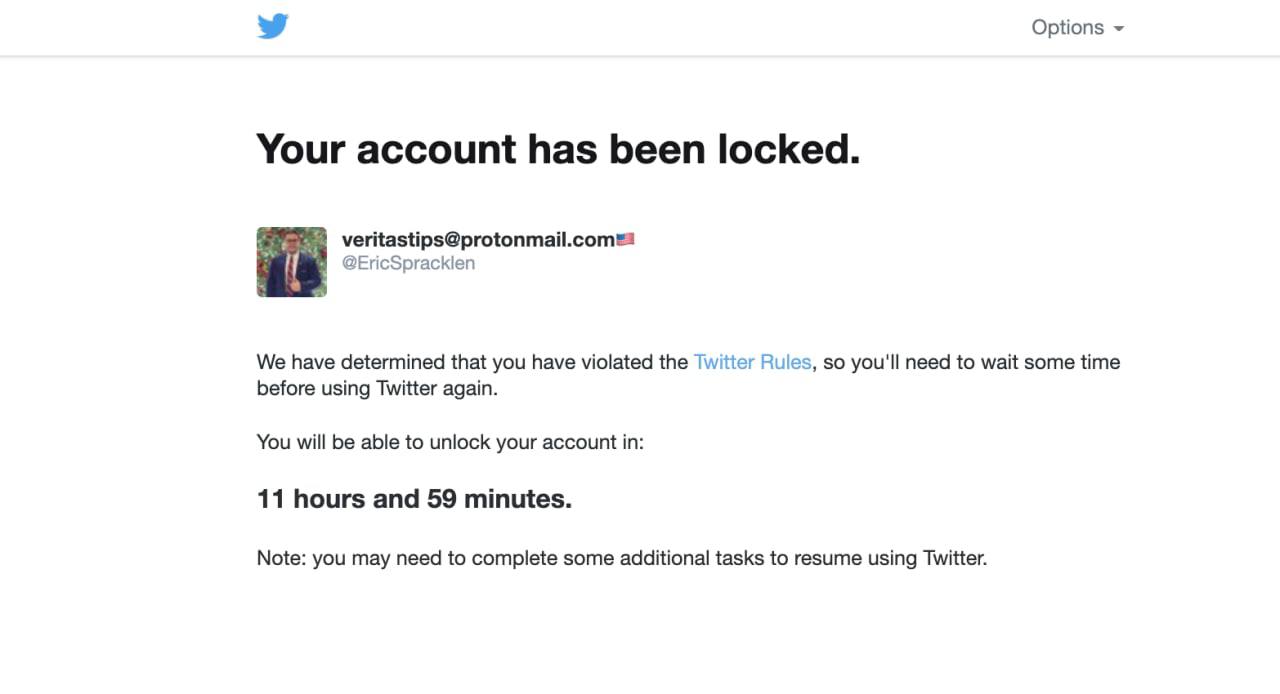
Task: Click empty header space between logo and Options
Action: [650, 28]
